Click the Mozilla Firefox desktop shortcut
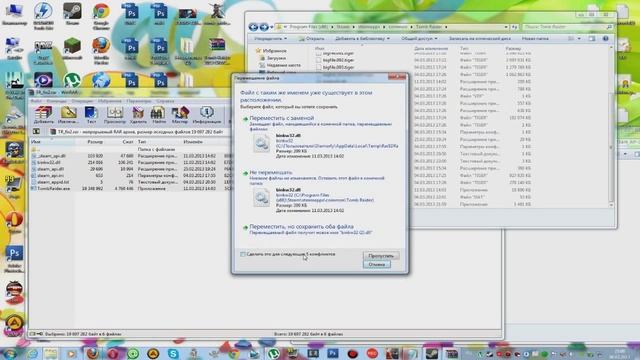 101,51
